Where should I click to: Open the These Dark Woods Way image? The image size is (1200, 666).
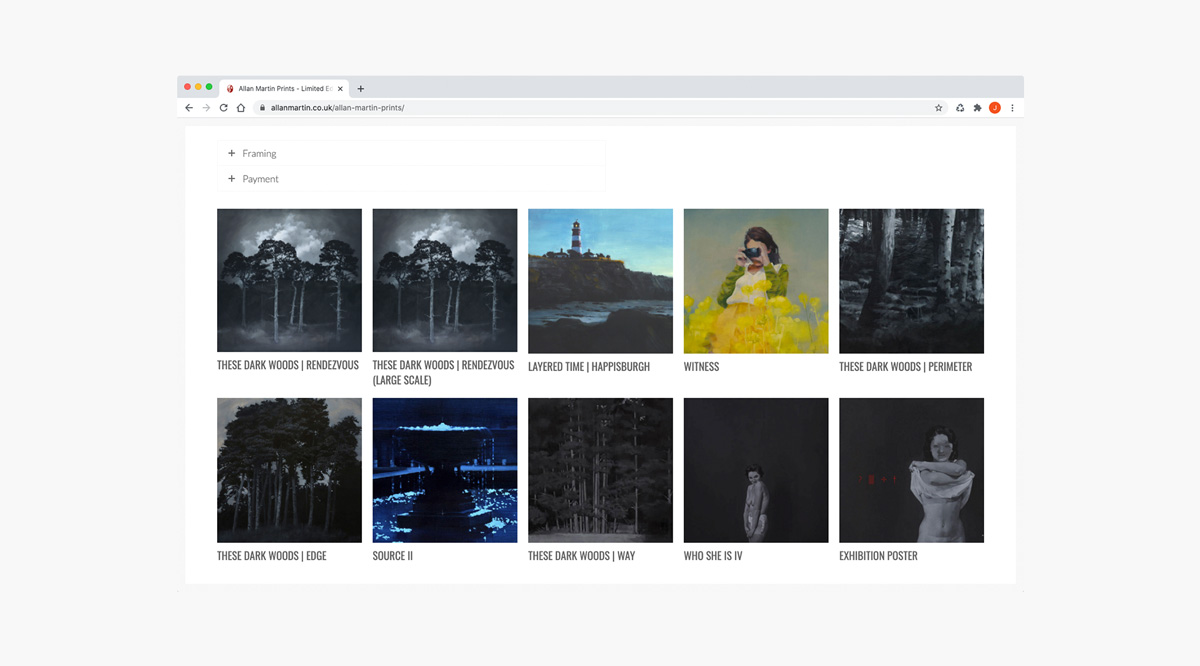coord(600,470)
